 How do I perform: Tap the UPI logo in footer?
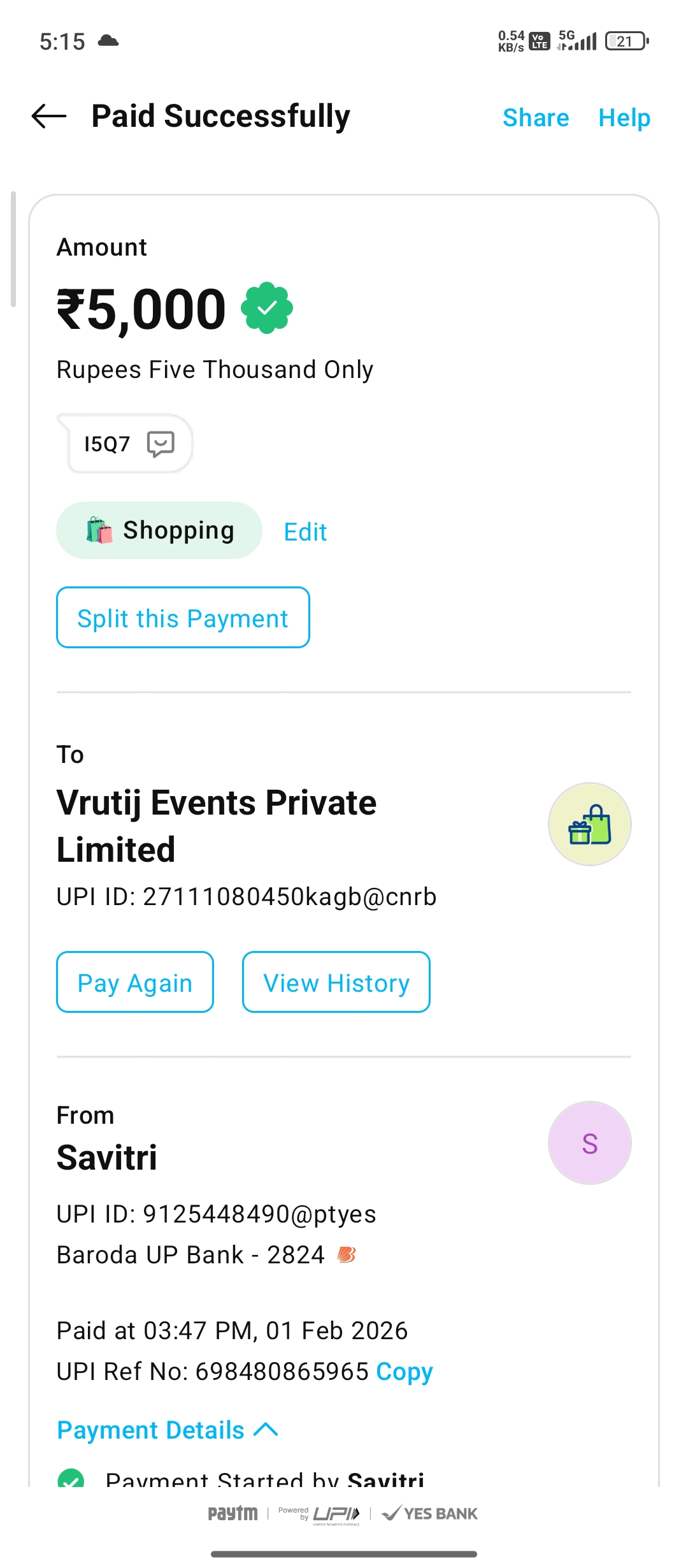336,1514
